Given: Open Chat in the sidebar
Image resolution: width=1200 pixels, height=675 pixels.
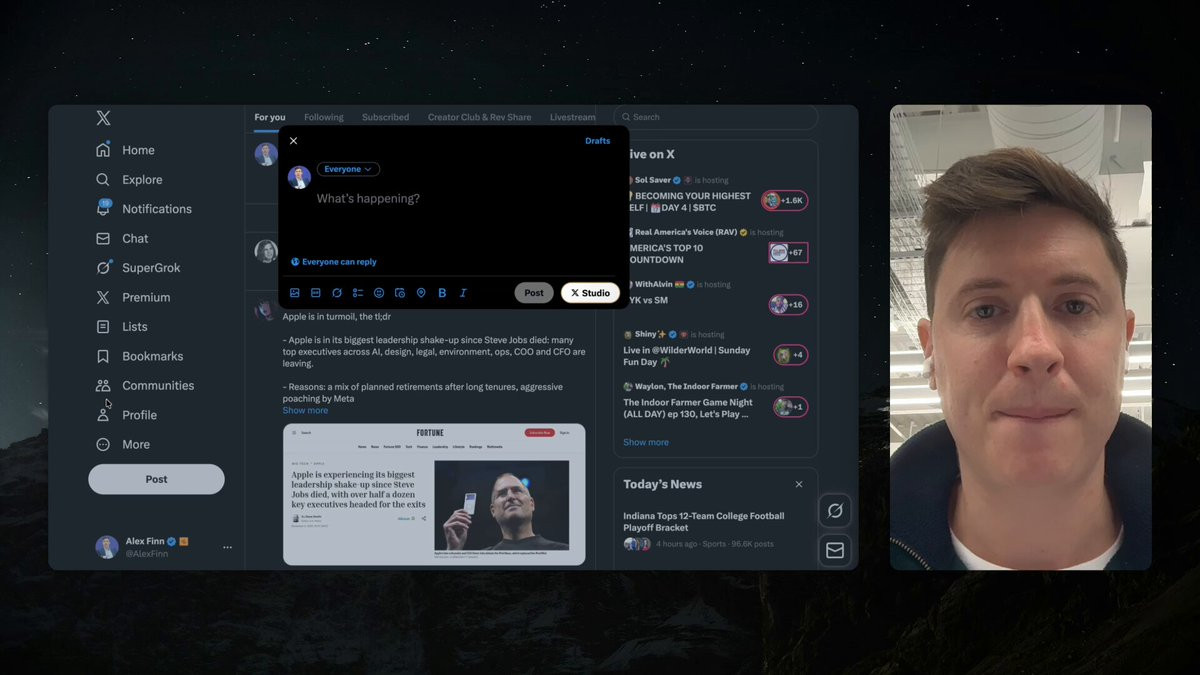Looking at the screenshot, I should [x=122, y=239].
